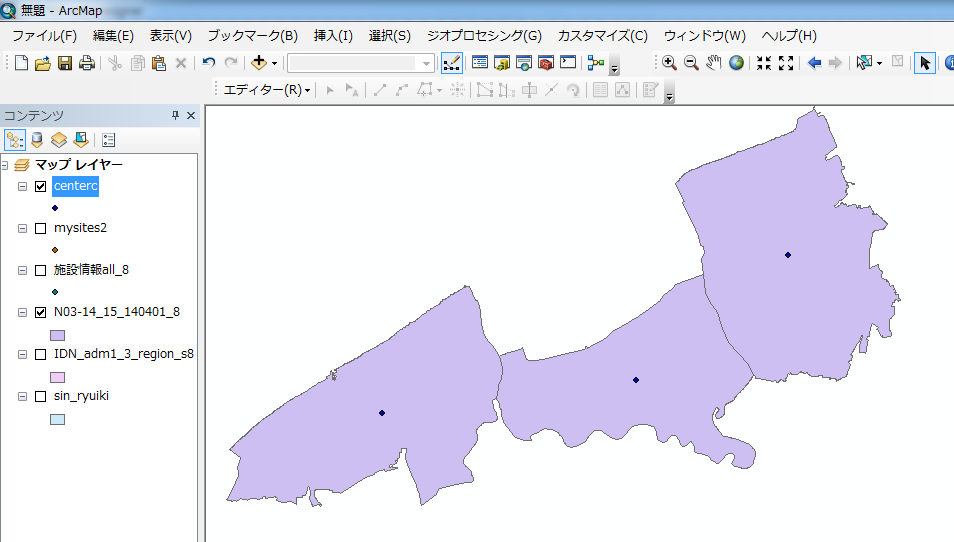Open the ブックマーク(B) menu

point(252,35)
